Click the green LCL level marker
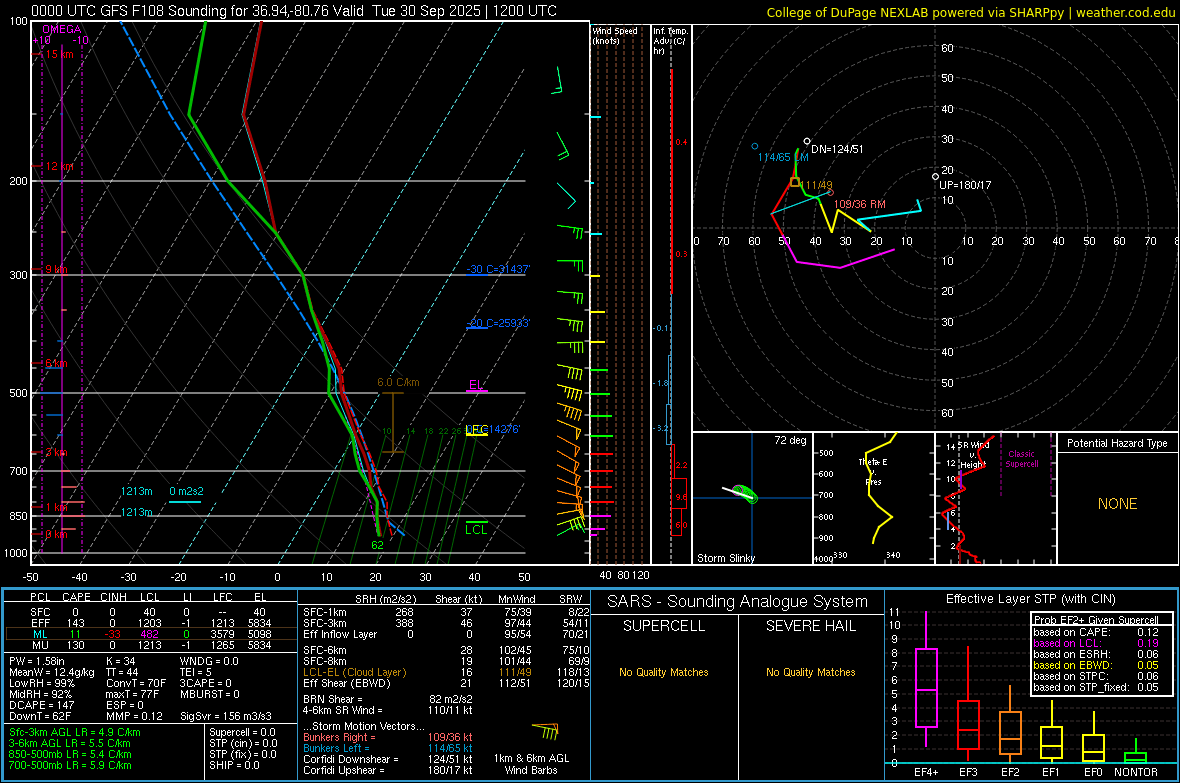 pos(476,528)
